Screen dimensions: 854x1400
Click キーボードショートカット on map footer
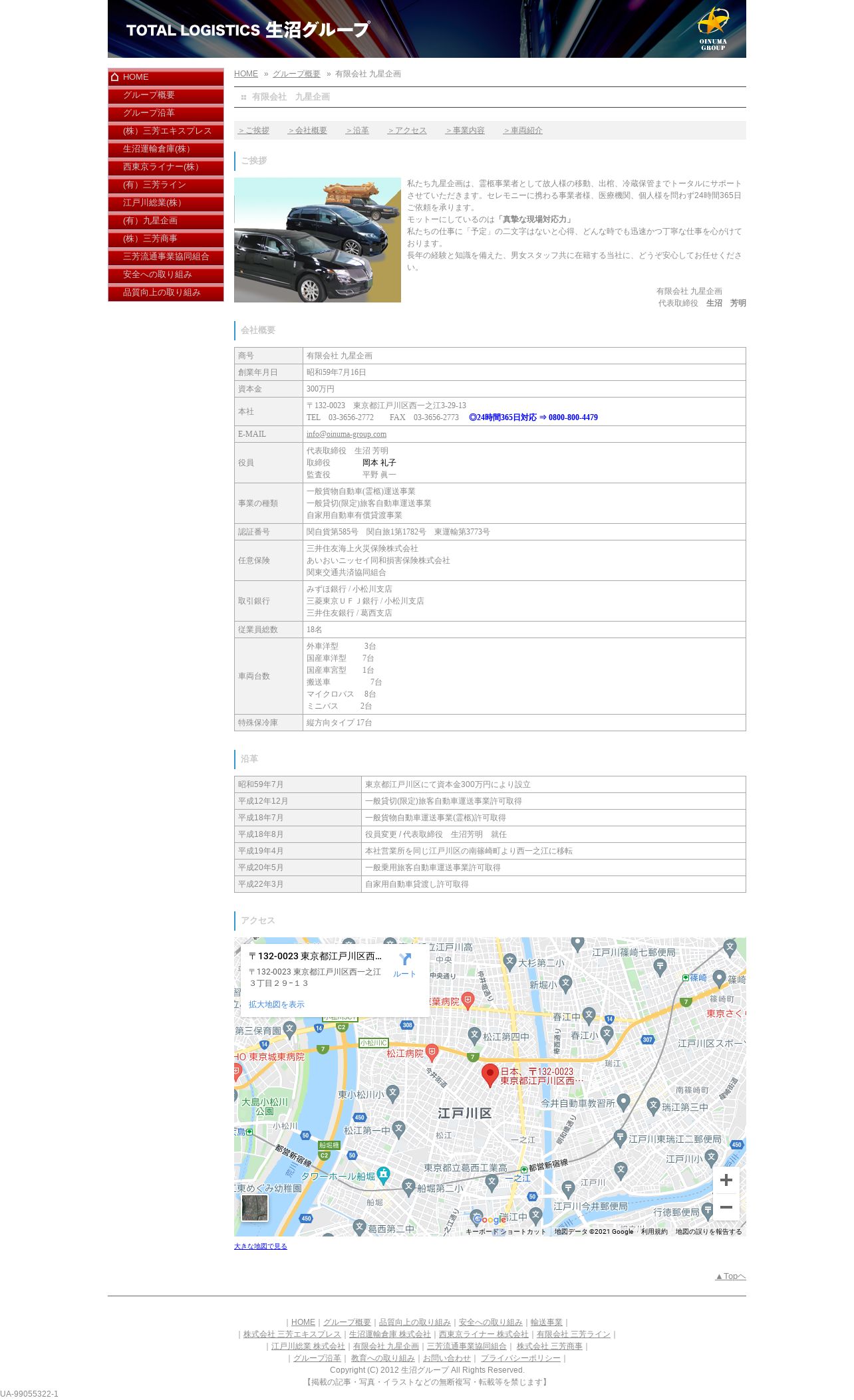(505, 1232)
